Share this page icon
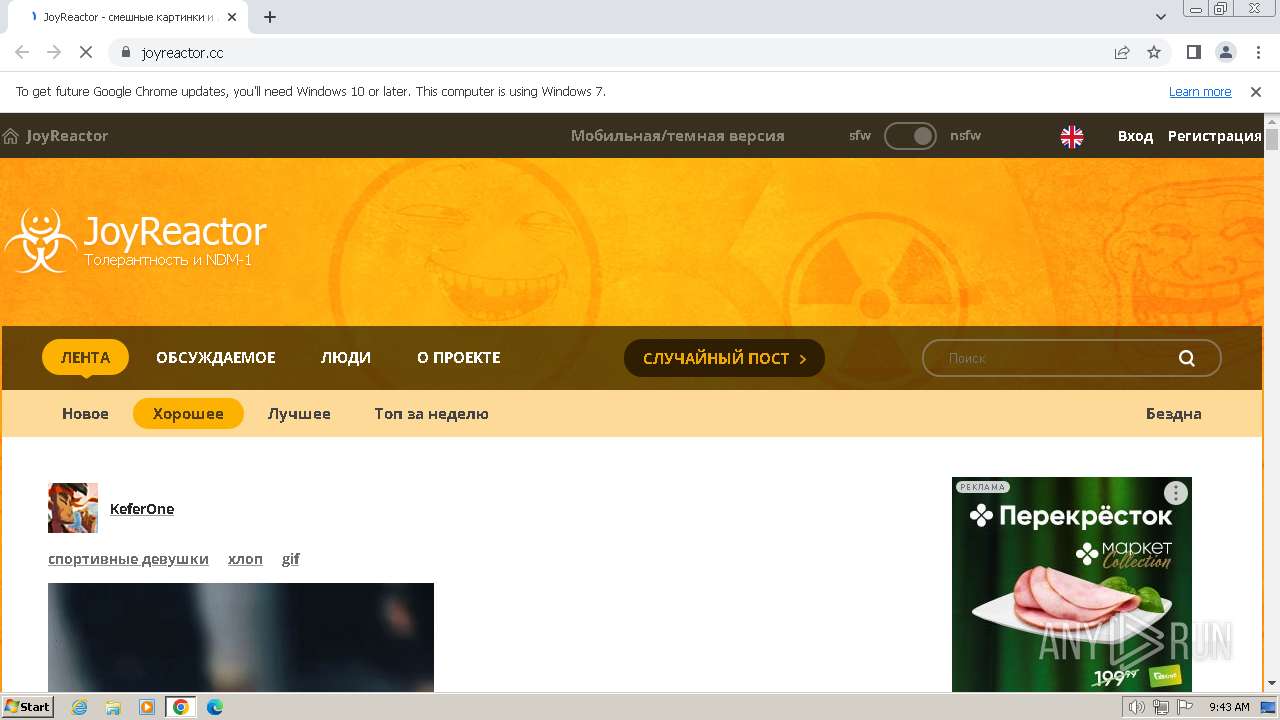Screen dimensions: 1280x720 tap(1122, 52)
